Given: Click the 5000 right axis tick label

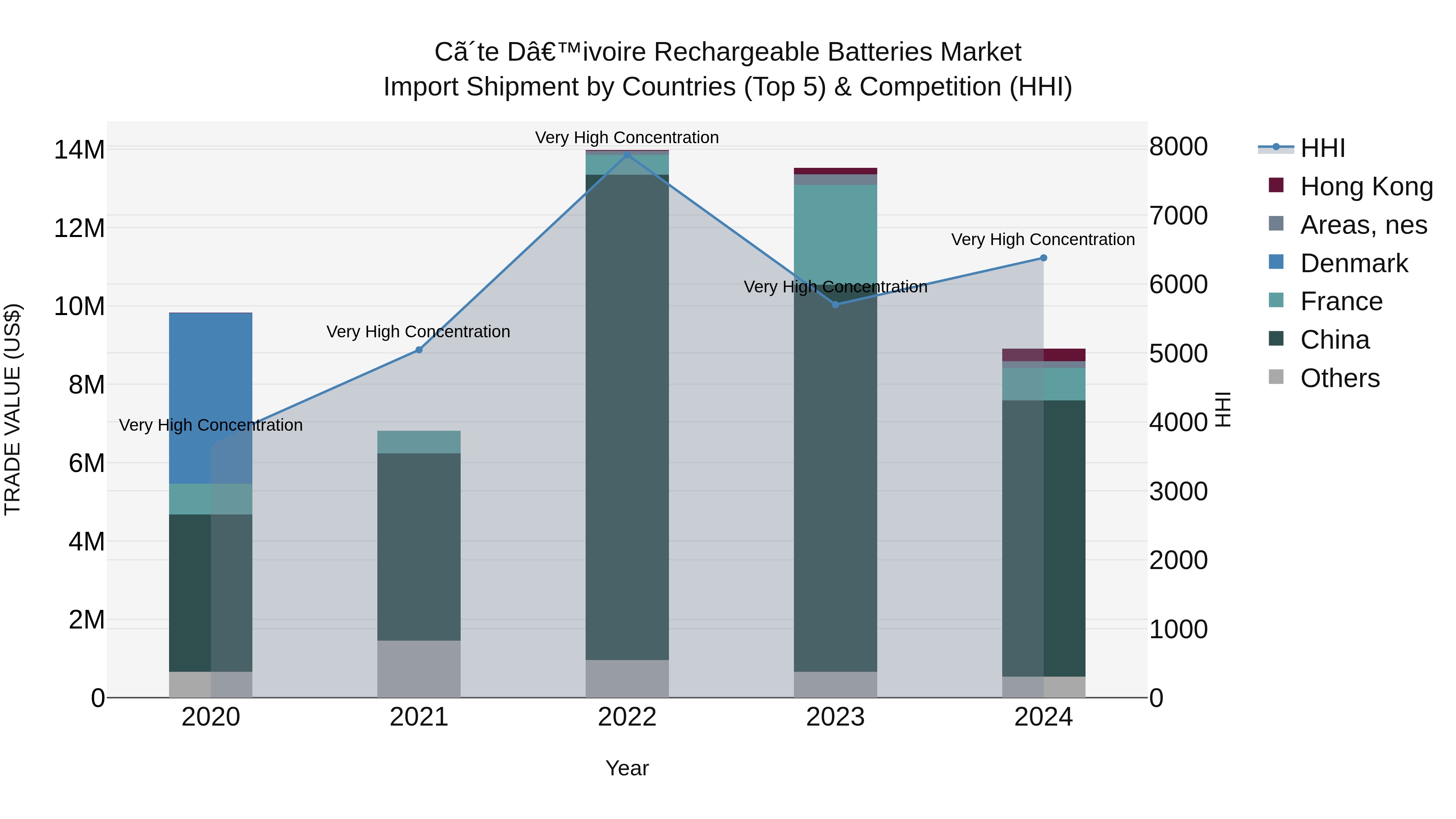Looking at the screenshot, I should point(1179,354).
